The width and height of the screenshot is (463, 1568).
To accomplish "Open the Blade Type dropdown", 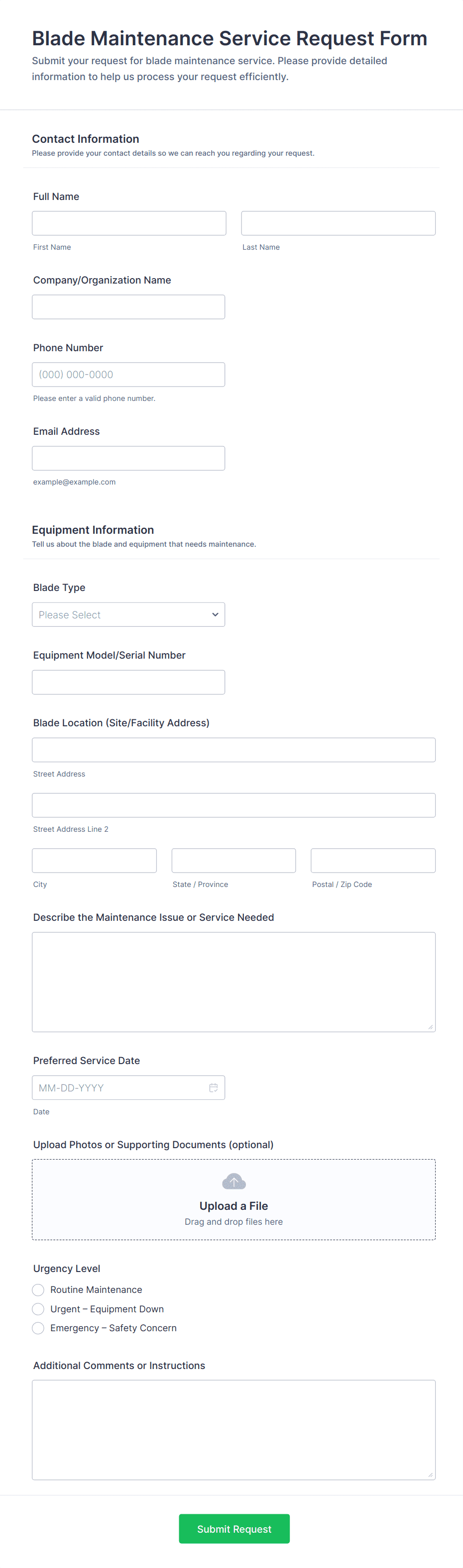I will pos(128,614).
